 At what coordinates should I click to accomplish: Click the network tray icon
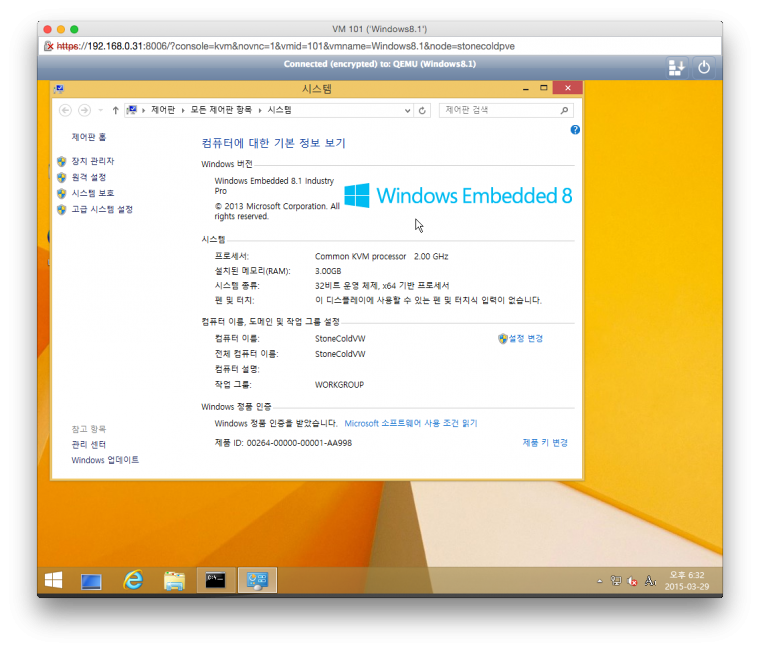(616, 580)
